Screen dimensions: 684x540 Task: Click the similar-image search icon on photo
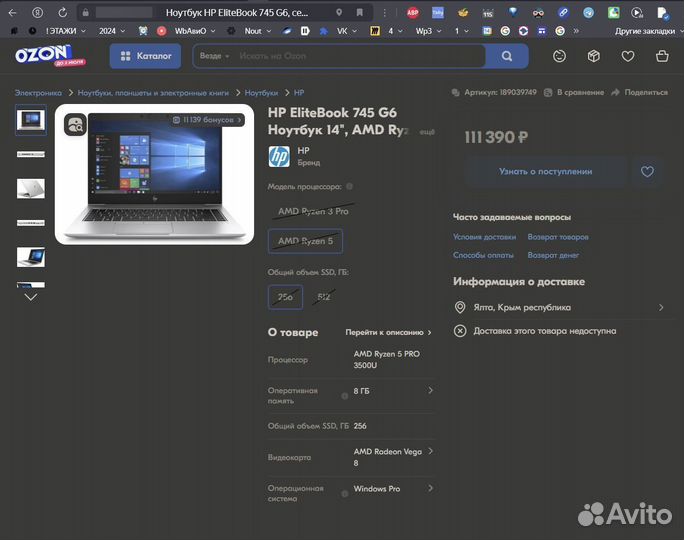pyautogui.click(x=75, y=125)
